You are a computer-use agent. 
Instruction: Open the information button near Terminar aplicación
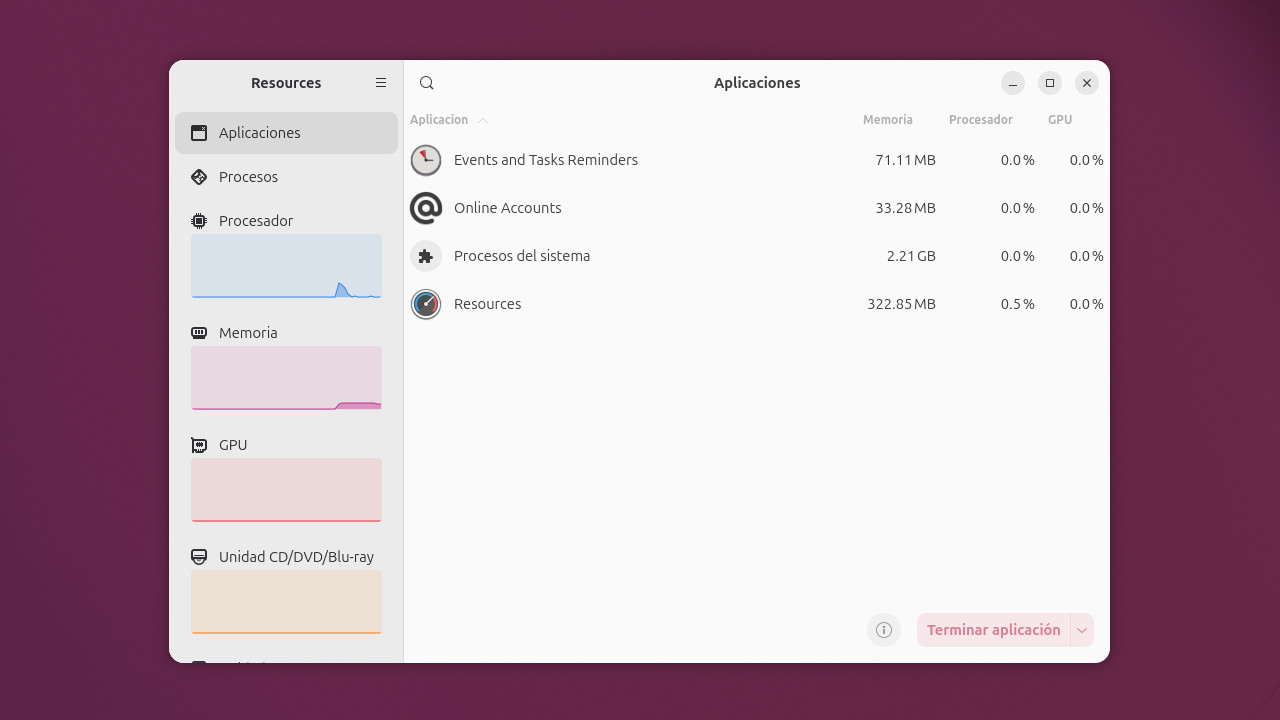coord(883,630)
